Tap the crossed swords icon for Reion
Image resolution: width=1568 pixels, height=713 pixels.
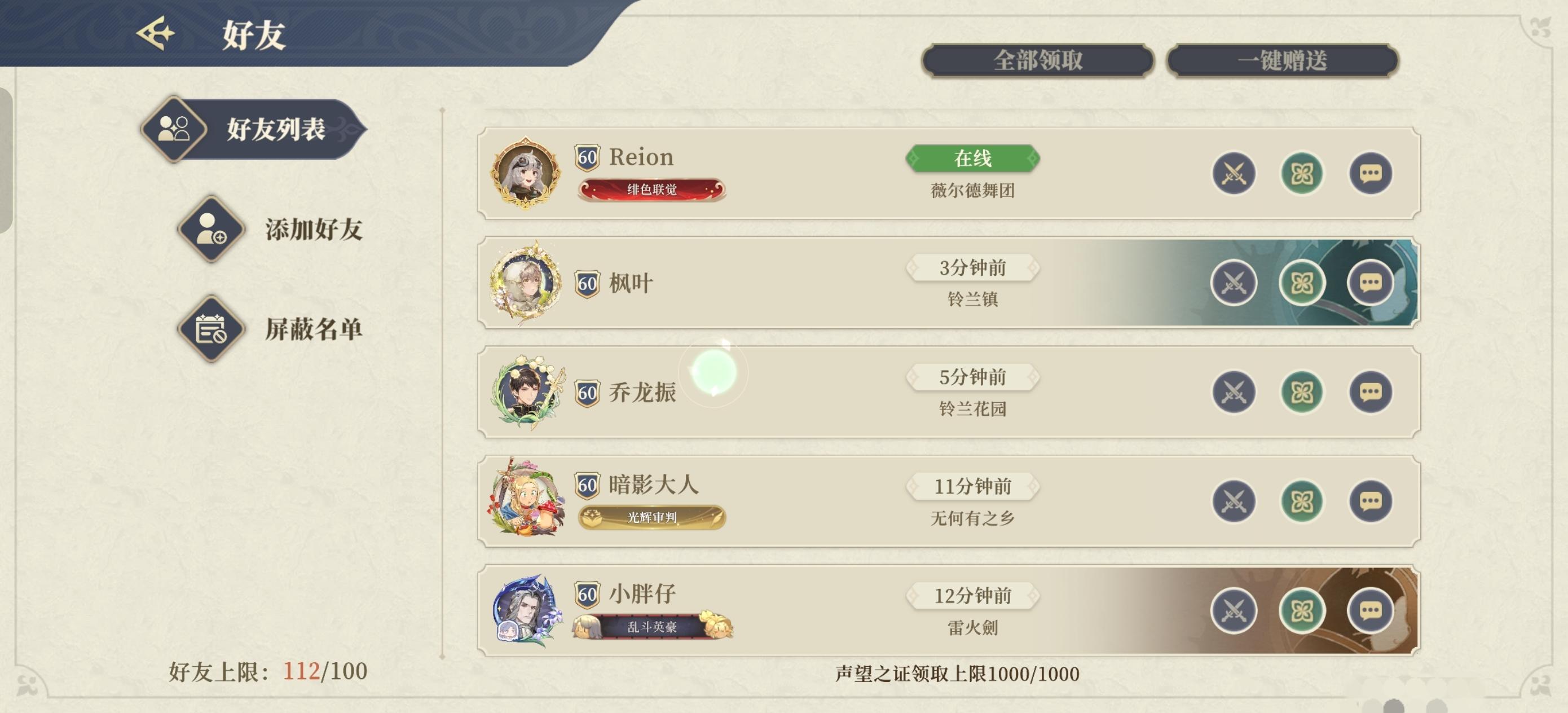(x=1233, y=174)
